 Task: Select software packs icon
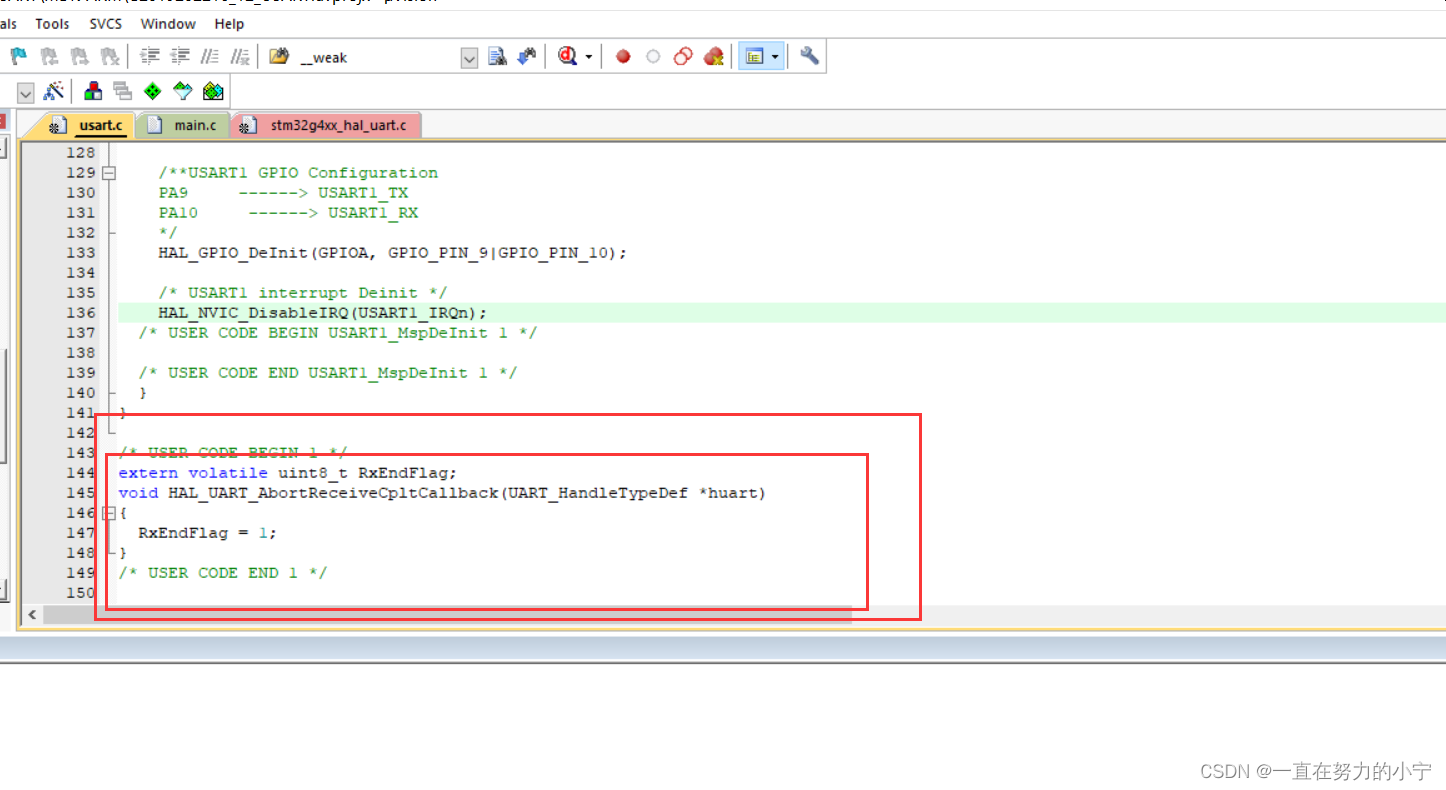pos(182,91)
